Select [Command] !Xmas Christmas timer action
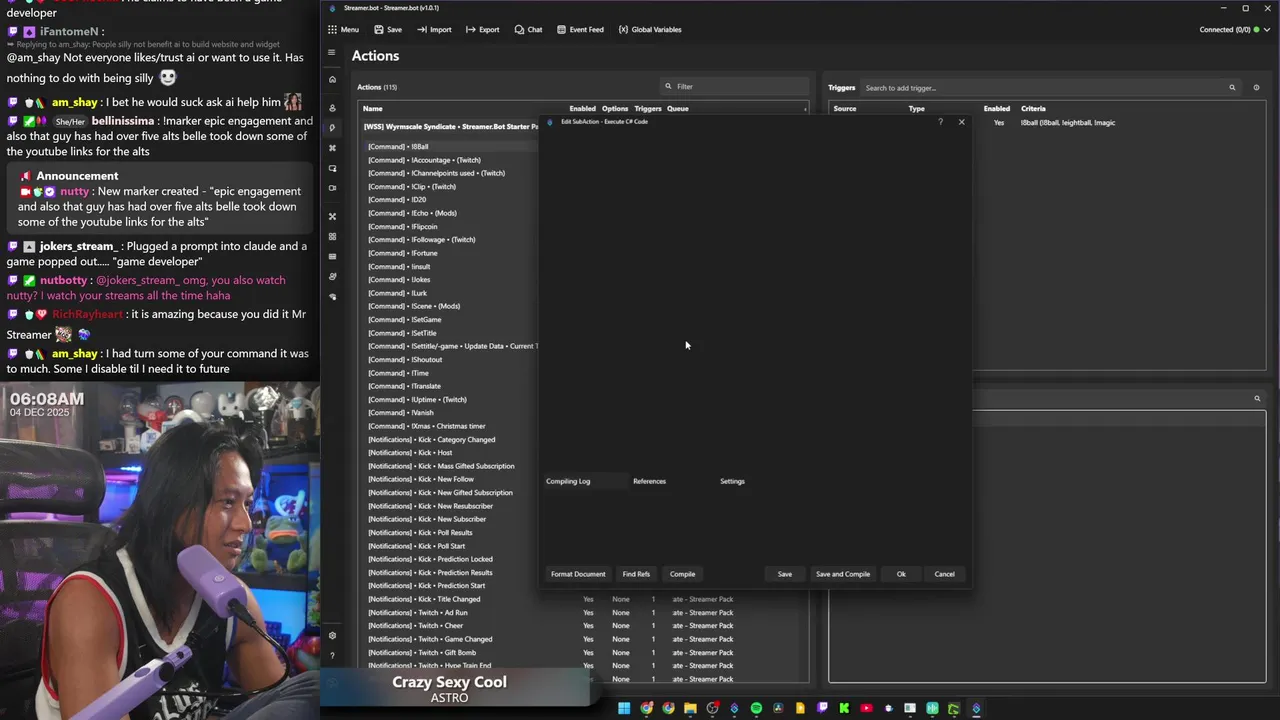 [x=426, y=426]
